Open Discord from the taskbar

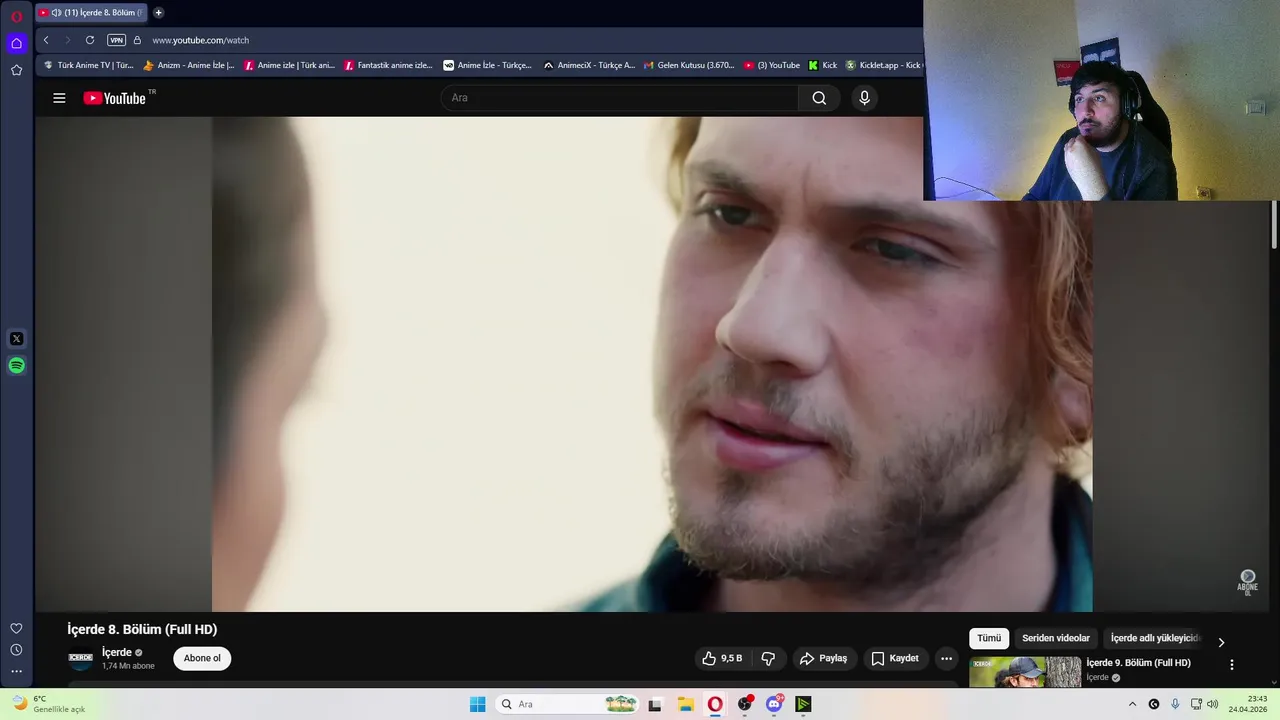[x=774, y=705]
